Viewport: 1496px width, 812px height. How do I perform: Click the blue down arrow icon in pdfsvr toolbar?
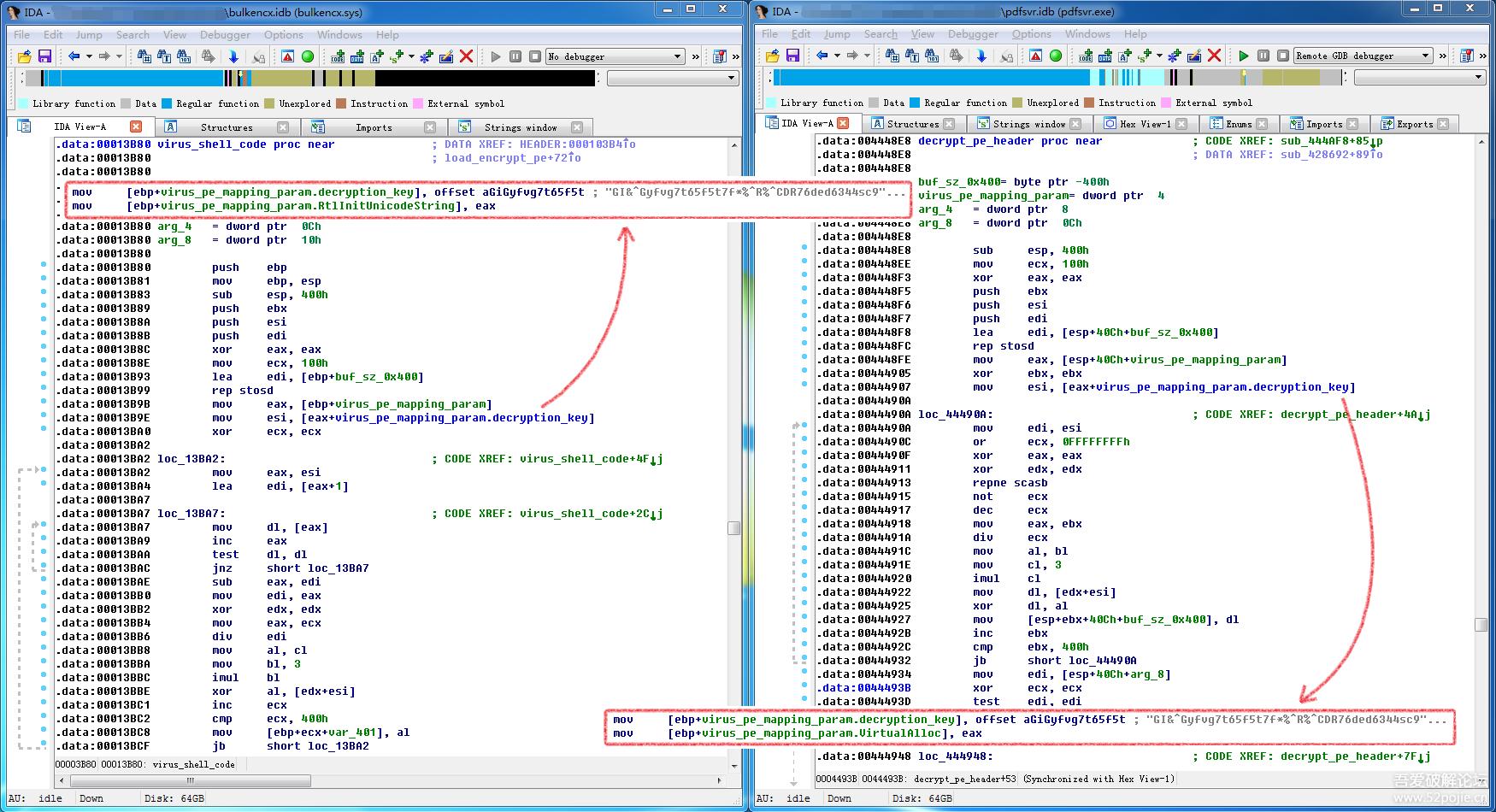coord(981,56)
